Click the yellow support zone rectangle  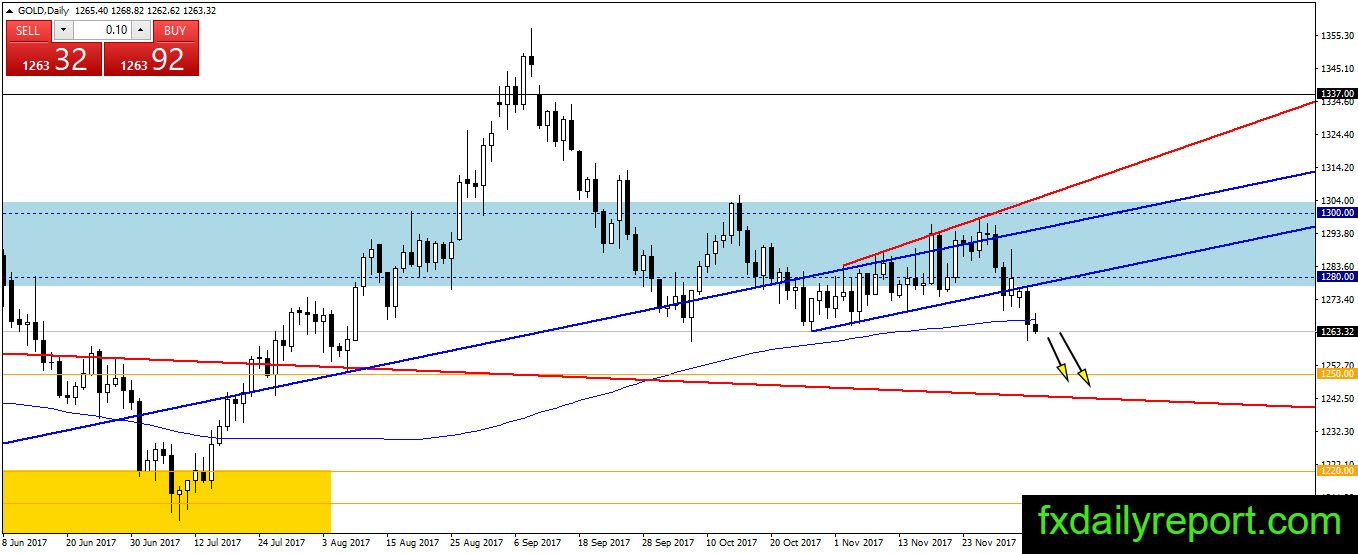tap(166, 501)
